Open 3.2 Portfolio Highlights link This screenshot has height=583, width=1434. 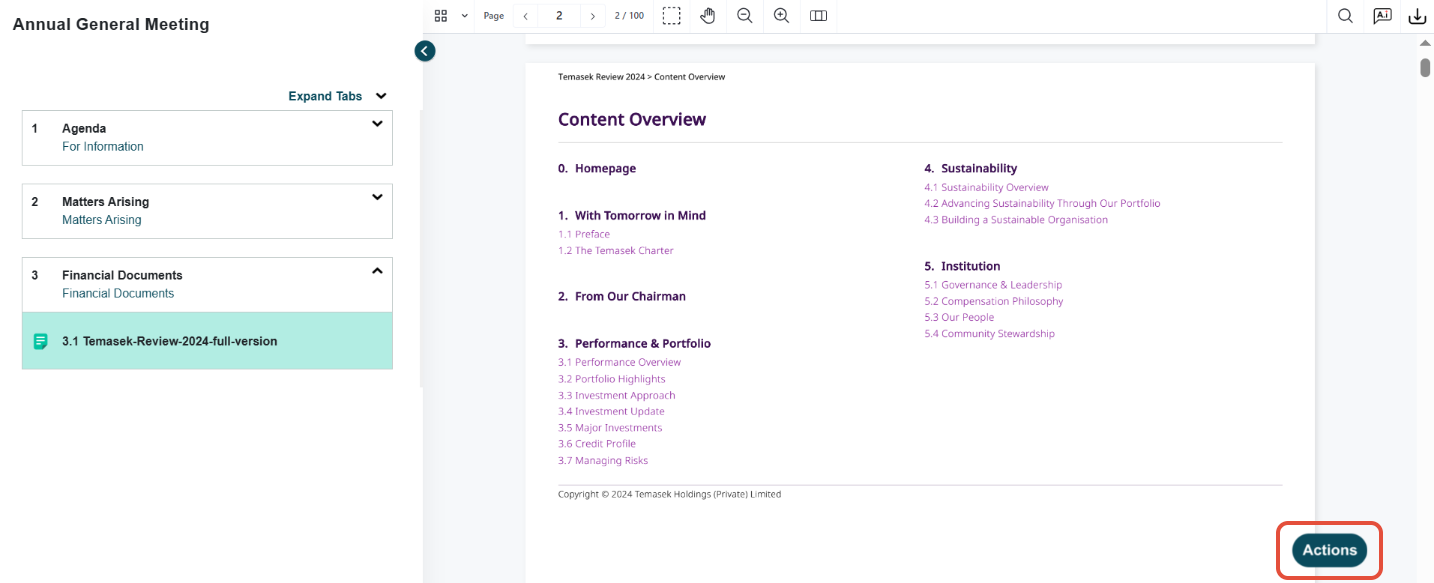612,379
